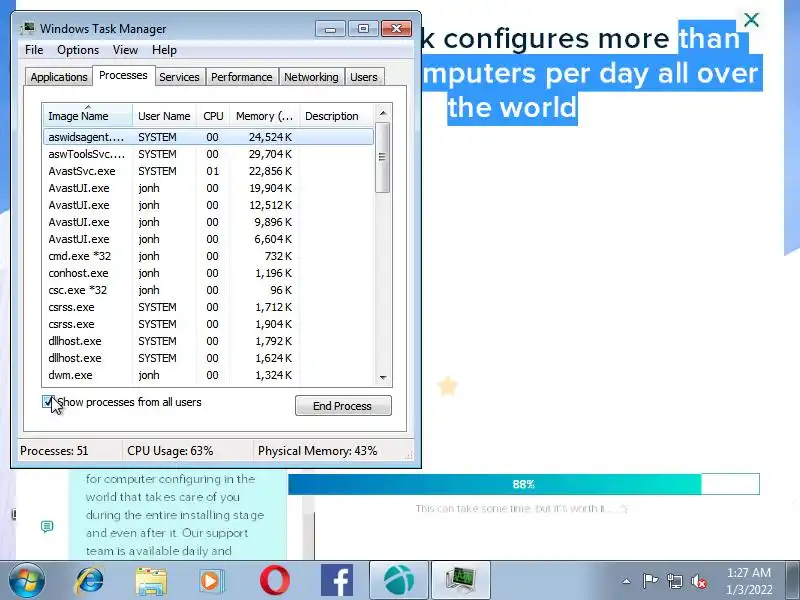Select AvastUI.exe row using 12,512 K
Screen dimensions: 800x600
208,205
